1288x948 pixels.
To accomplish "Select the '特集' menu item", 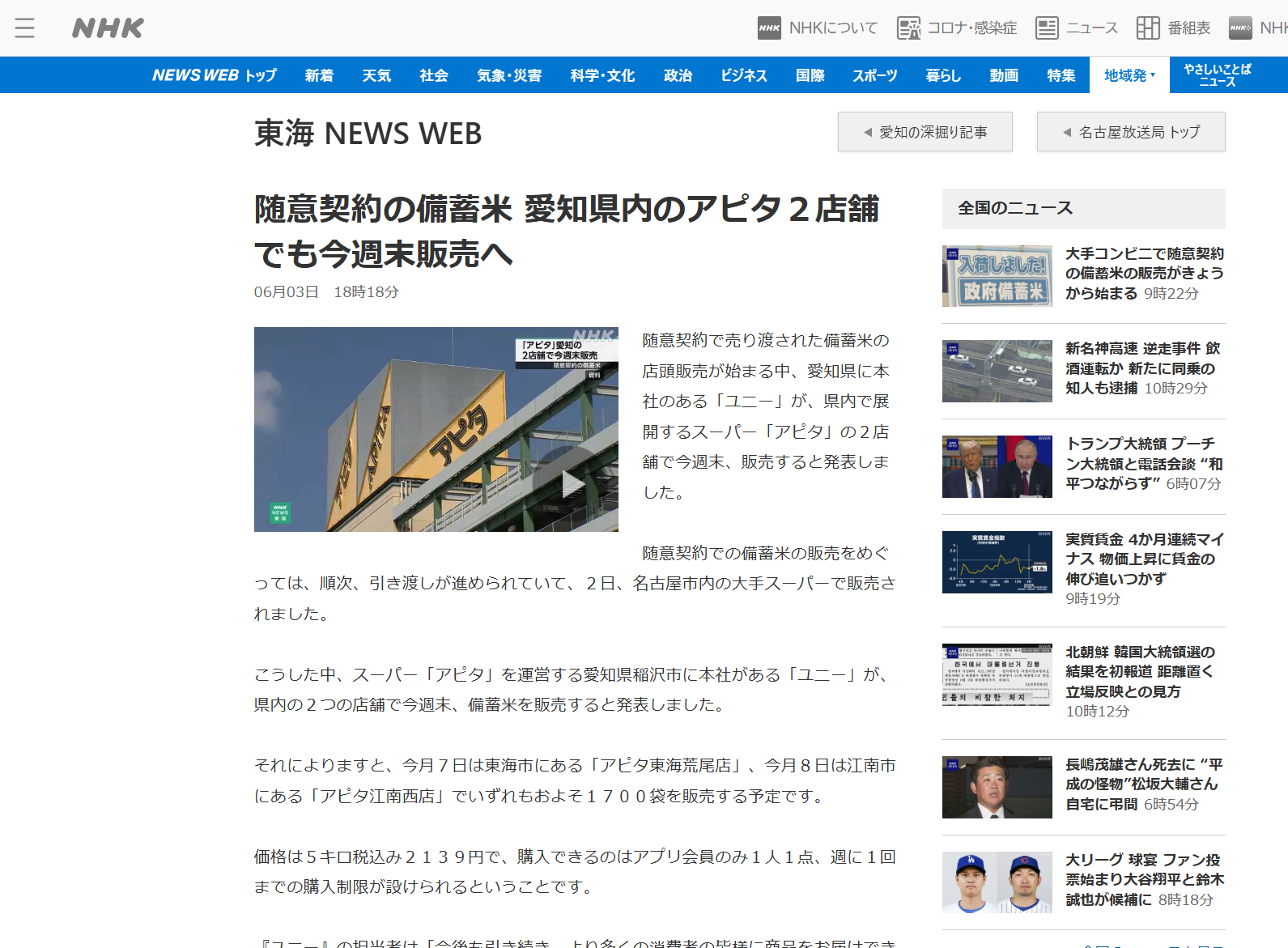I will pos(1061,75).
